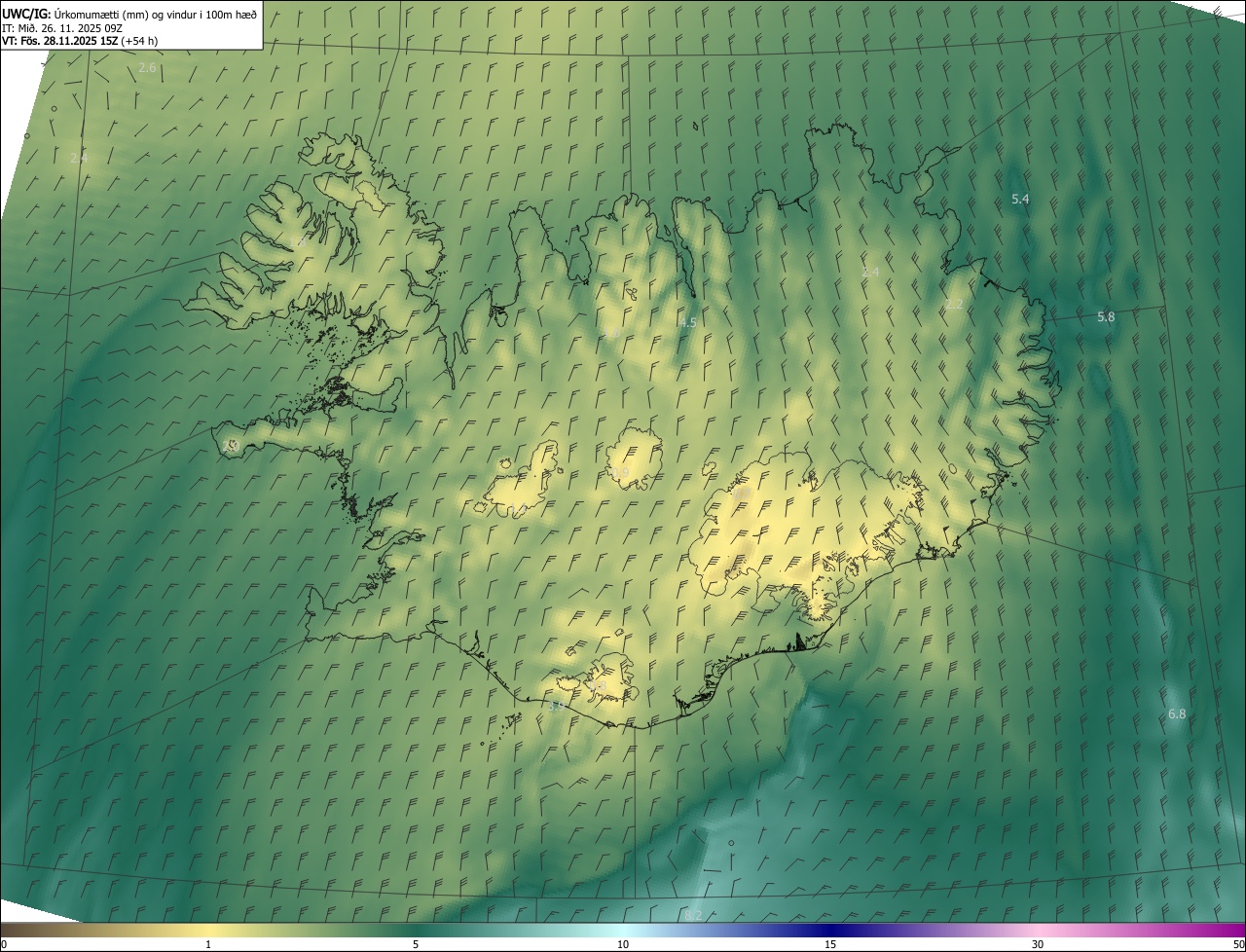Click the color scale tick labeled 15
The image size is (1246, 952).
(830, 944)
